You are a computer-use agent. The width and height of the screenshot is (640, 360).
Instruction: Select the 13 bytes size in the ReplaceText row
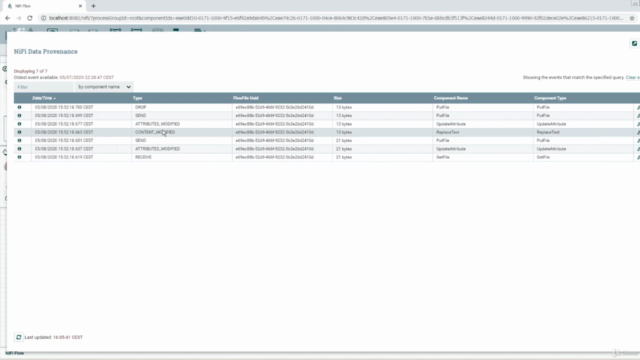click(x=344, y=132)
